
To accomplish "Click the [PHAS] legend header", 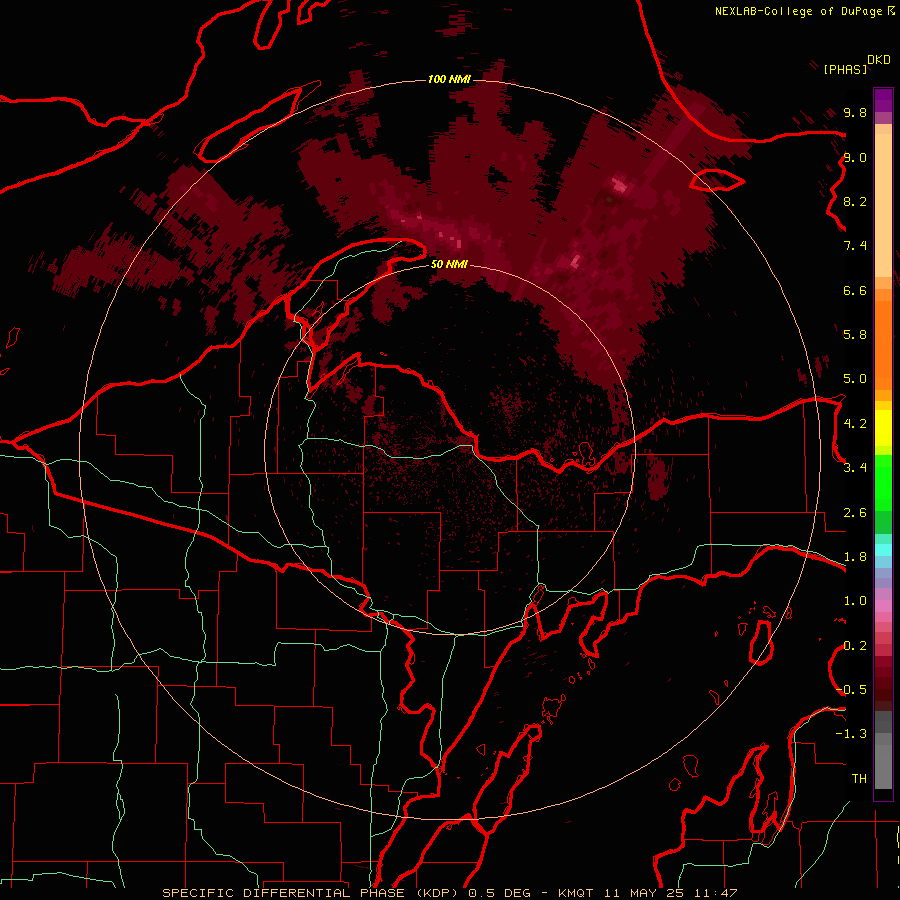I will [845, 69].
